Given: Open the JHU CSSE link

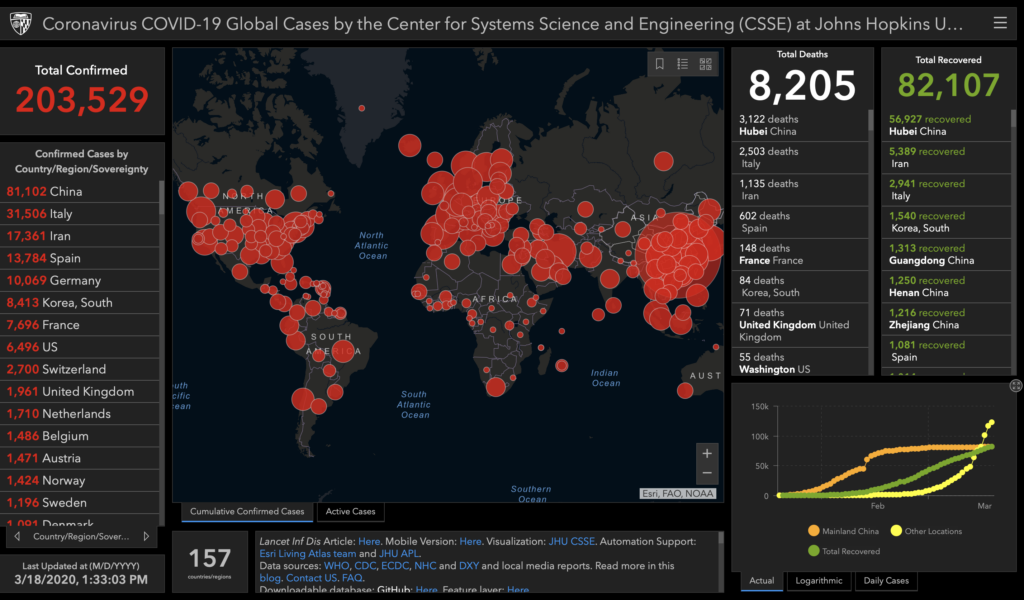Looking at the screenshot, I should click(x=571, y=541).
